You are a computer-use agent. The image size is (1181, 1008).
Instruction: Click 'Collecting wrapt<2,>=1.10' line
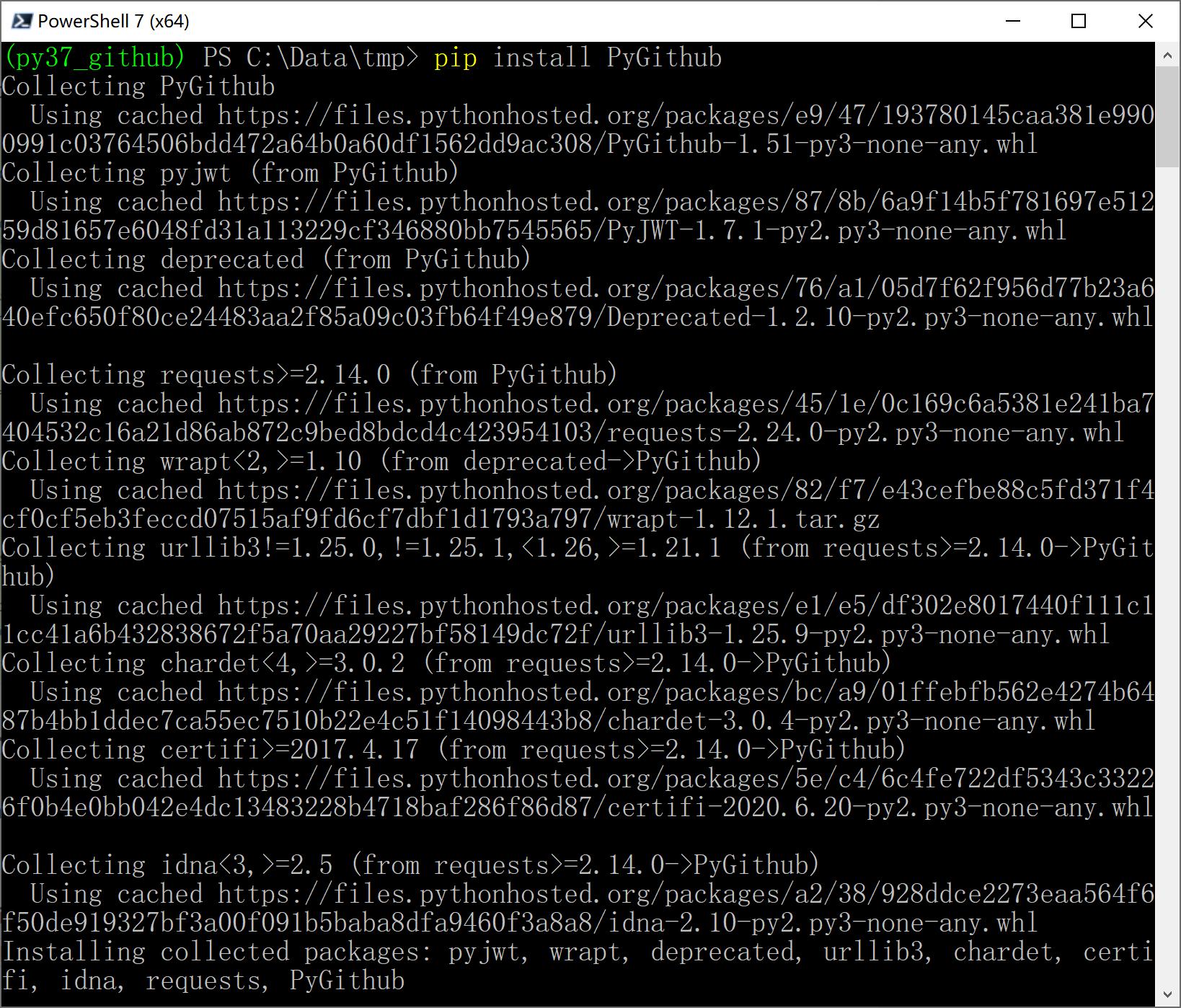tap(382, 461)
